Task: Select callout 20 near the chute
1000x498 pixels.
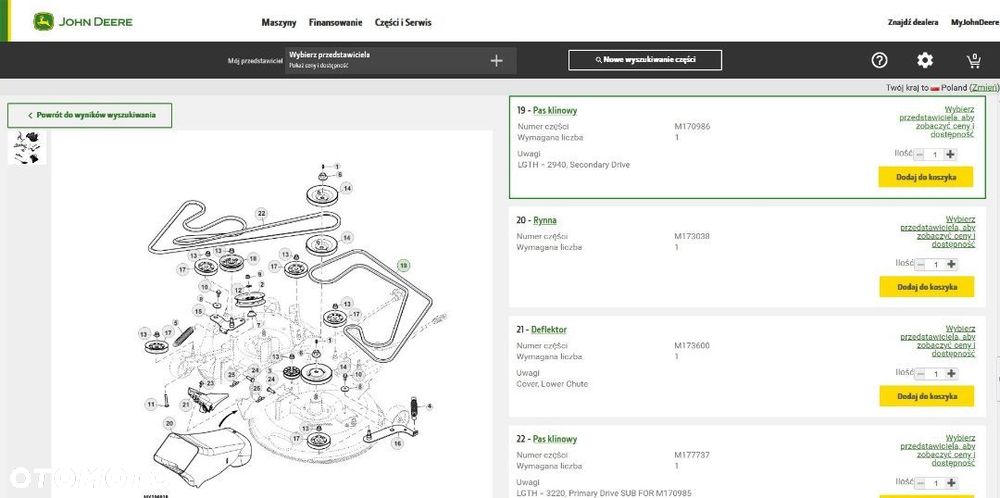Action: [x=169, y=423]
